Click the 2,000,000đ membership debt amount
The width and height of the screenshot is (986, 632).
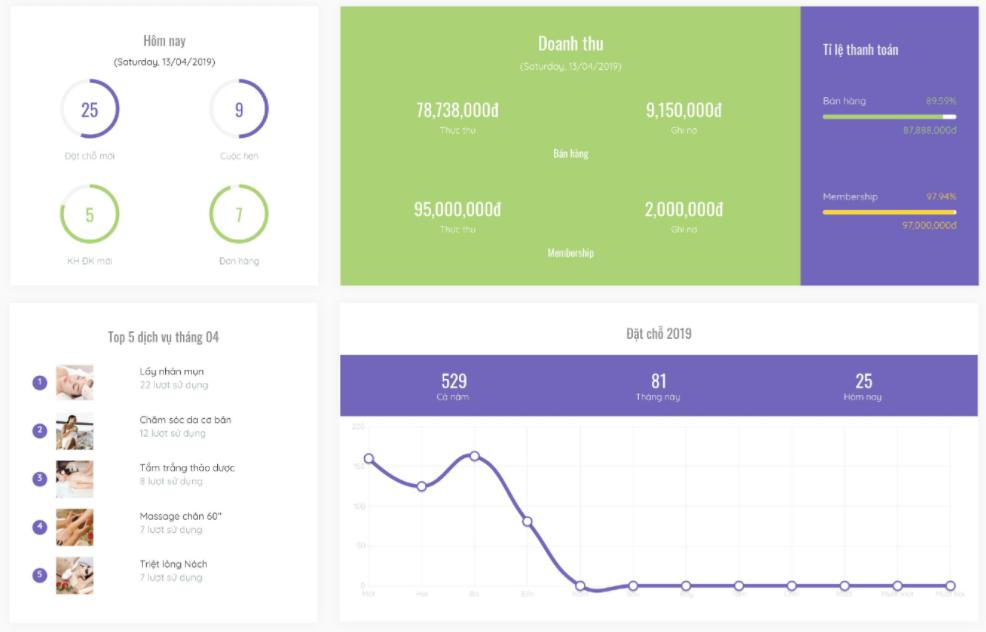click(x=684, y=209)
